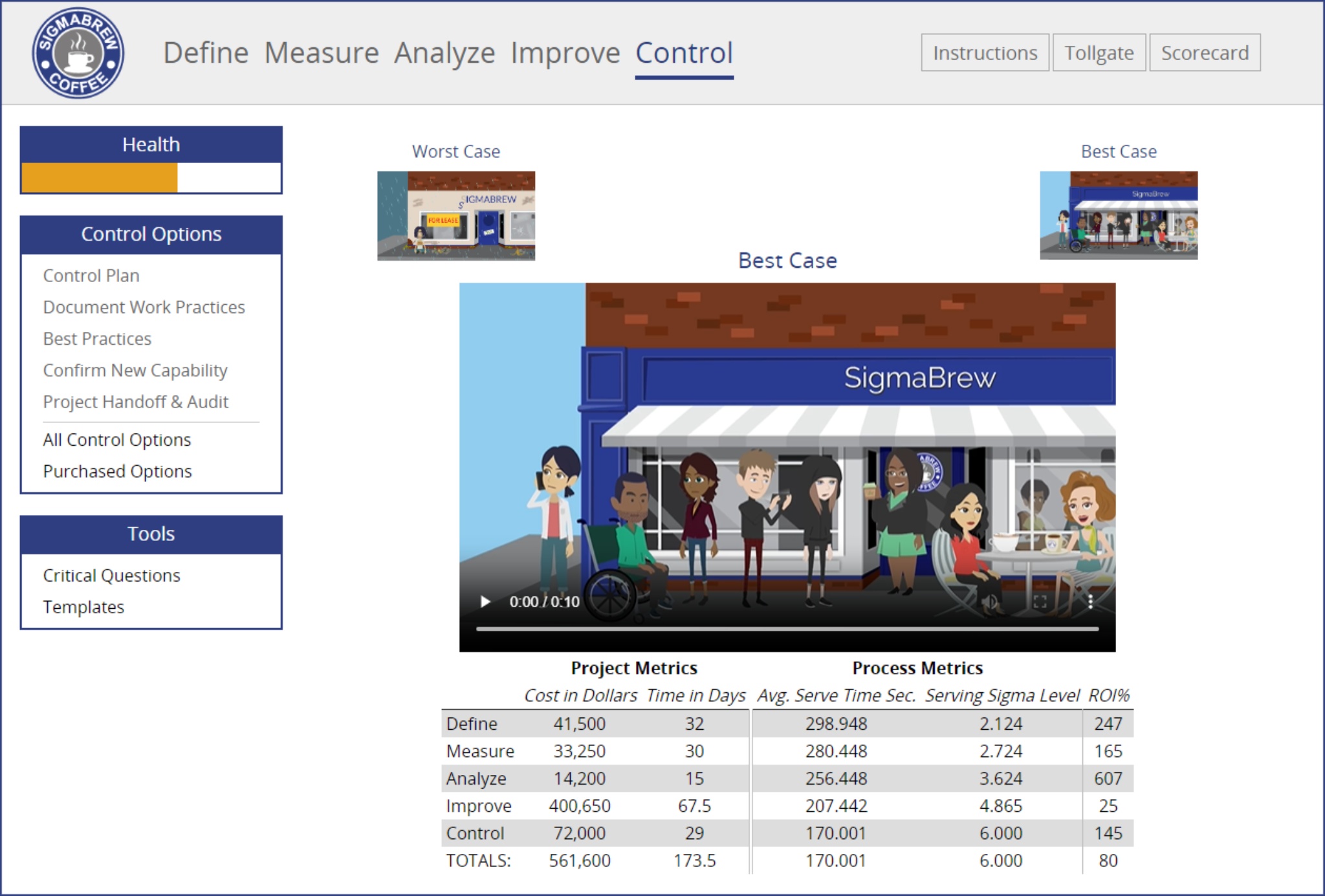This screenshot has width=1325, height=896.
Task: Open the Control Plan option
Action: [x=91, y=276]
